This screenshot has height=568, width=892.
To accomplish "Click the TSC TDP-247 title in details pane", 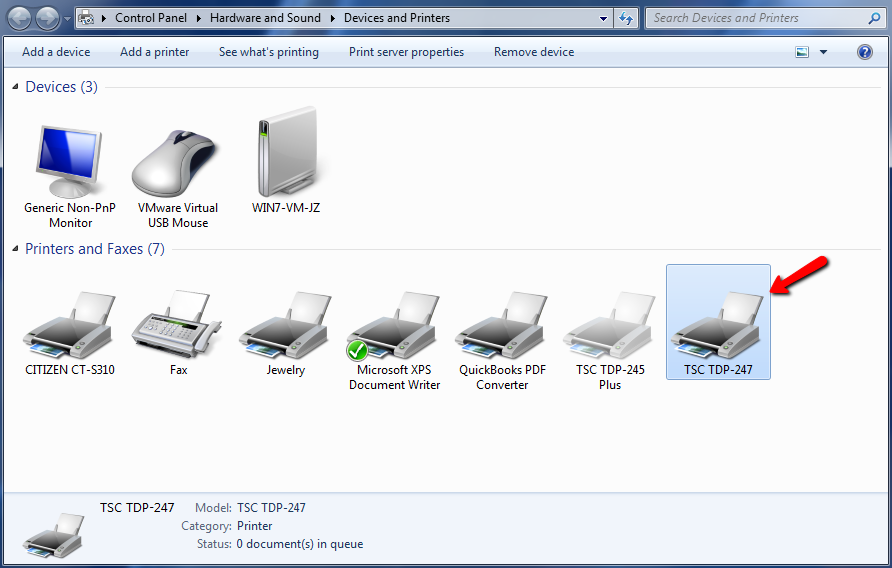I will (x=137, y=508).
